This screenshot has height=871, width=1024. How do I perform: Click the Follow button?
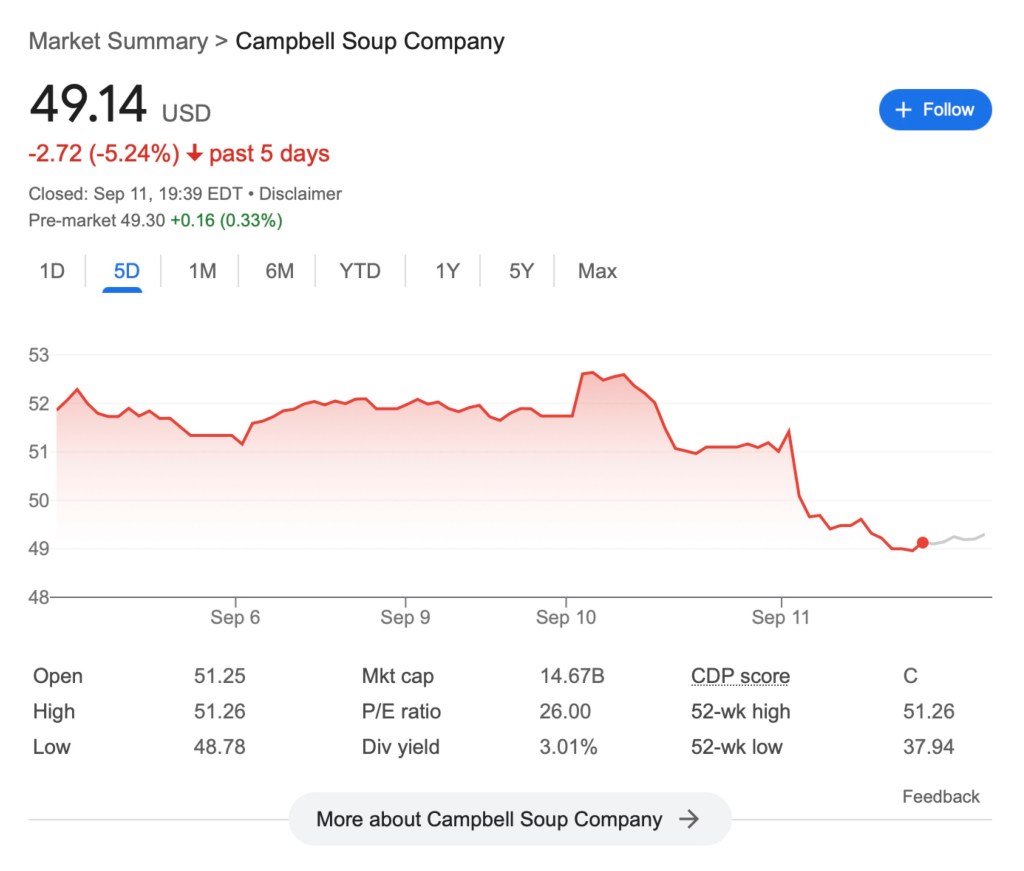pos(935,110)
